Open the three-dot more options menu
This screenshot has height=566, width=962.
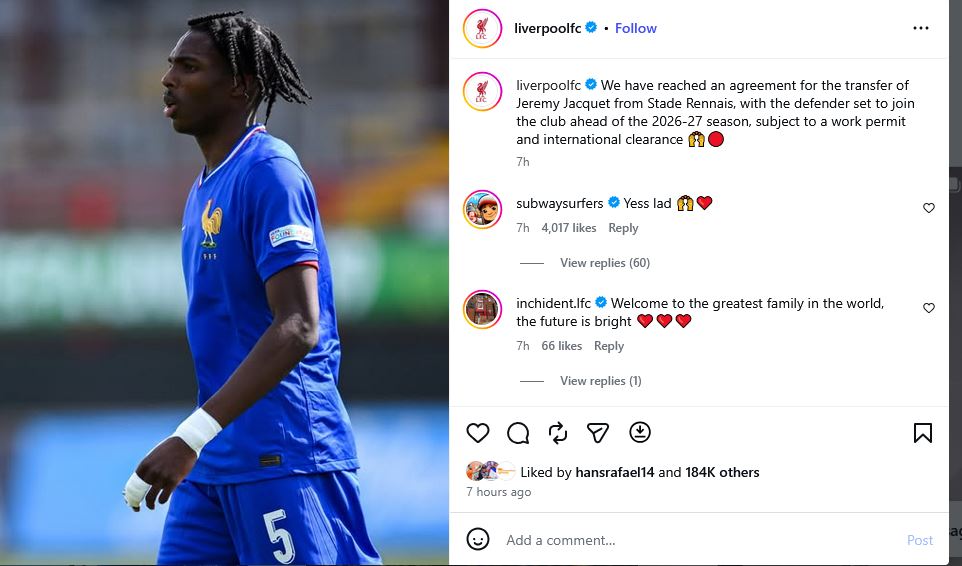click(921, 28)
